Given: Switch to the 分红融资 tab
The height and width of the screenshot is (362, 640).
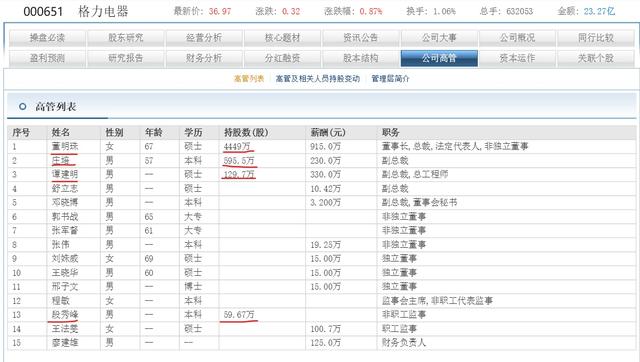Looking at the screenshot, I should tap(282, 58).
